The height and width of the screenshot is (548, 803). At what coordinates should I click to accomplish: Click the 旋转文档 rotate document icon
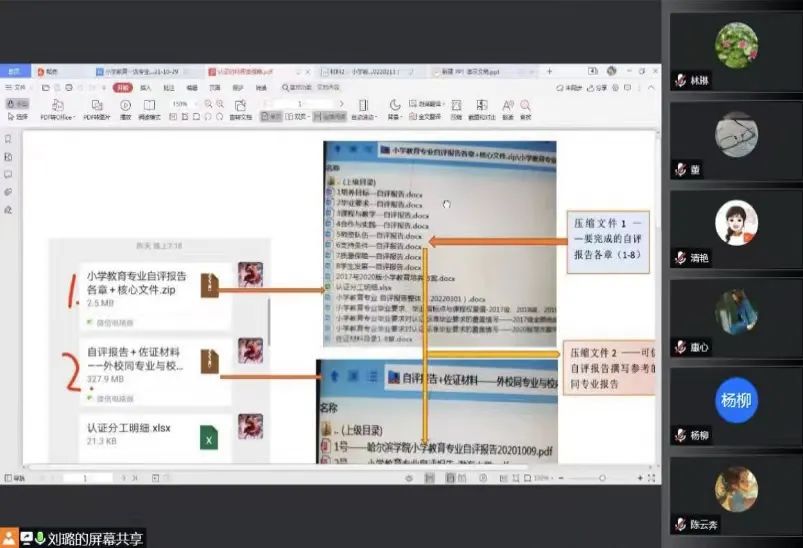pos(240,106)
